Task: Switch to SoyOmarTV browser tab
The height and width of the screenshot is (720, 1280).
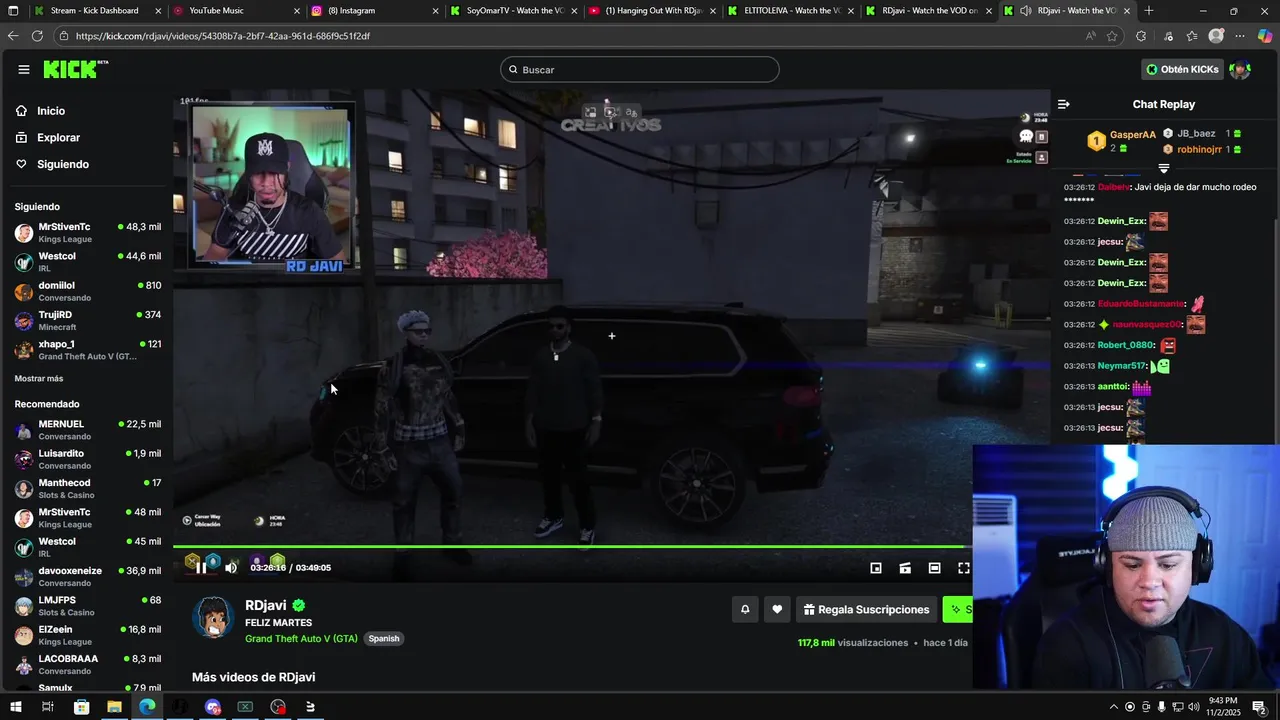Action: tap(512, 11)
